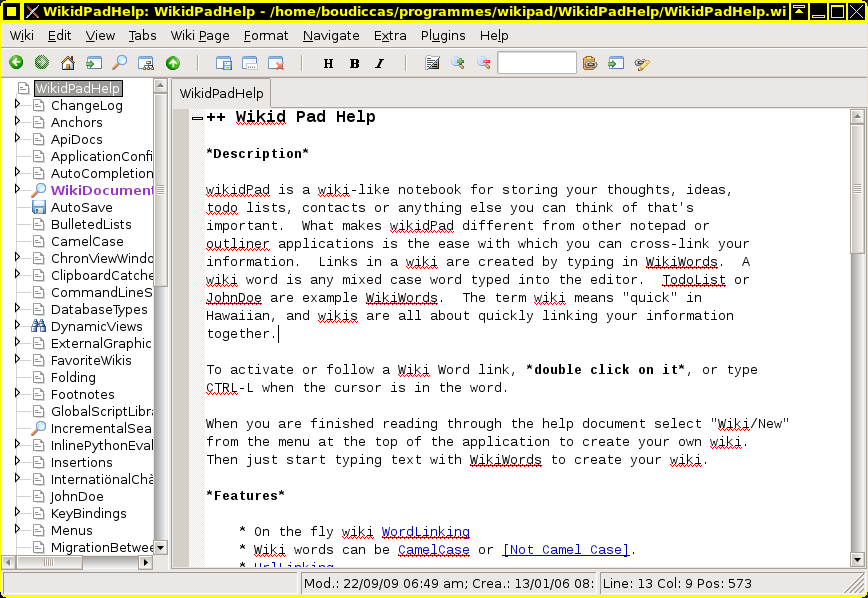This screenshot has width=868, height=598.
Task: Expand the Insertions tree node
Action: [x=17, y=461]
